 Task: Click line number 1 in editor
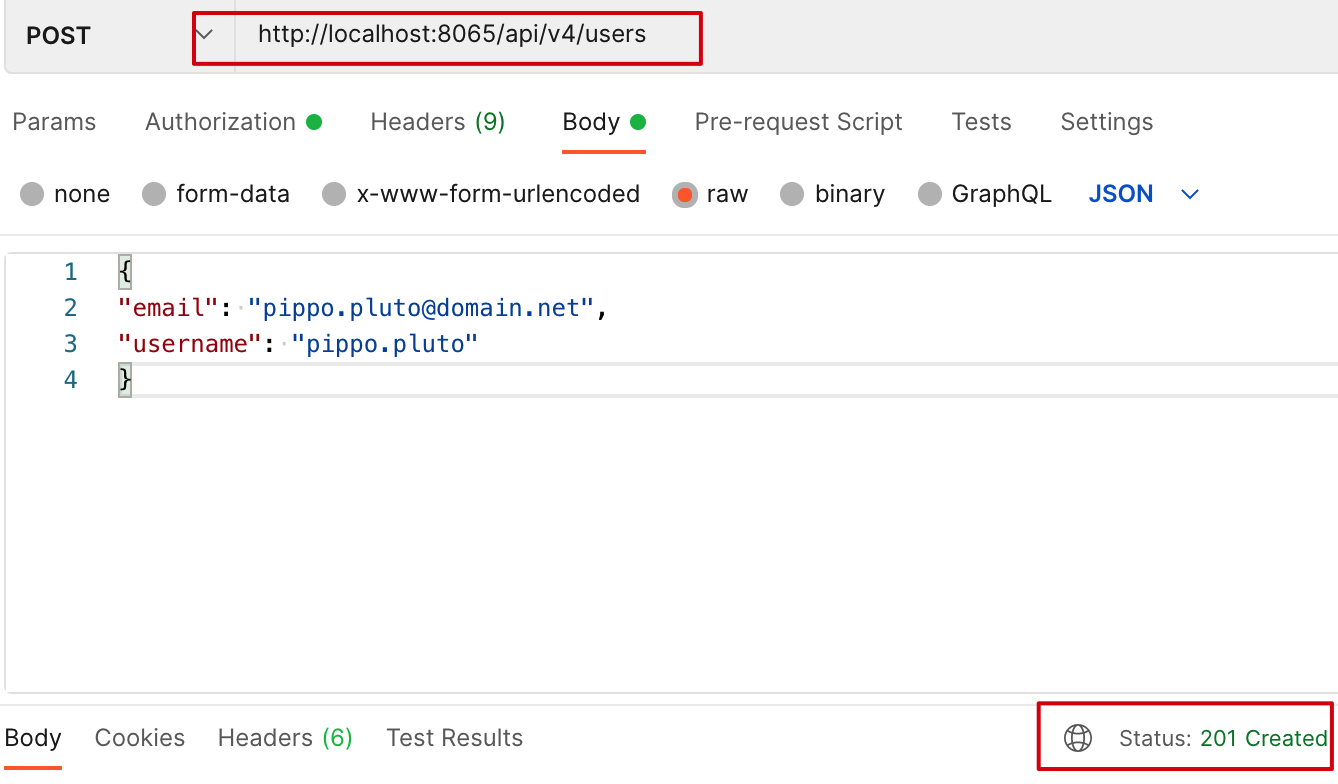70,272
